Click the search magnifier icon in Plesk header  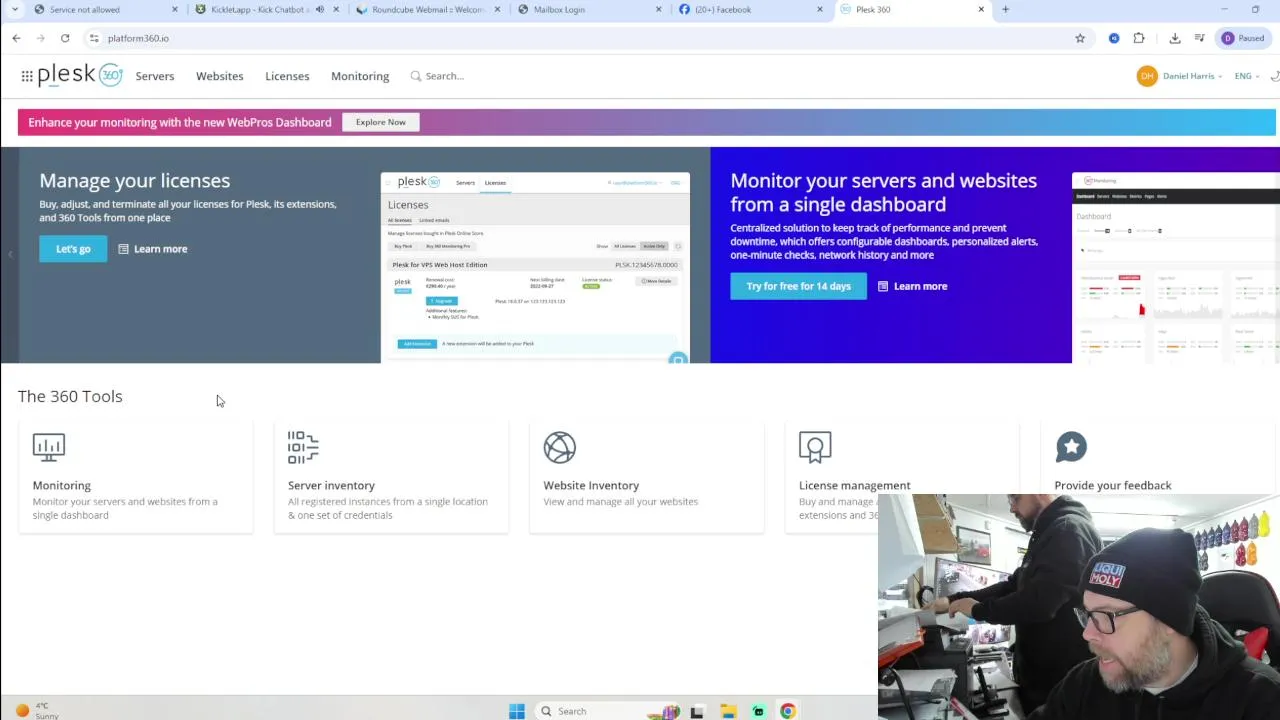click(x=416, y=76)
